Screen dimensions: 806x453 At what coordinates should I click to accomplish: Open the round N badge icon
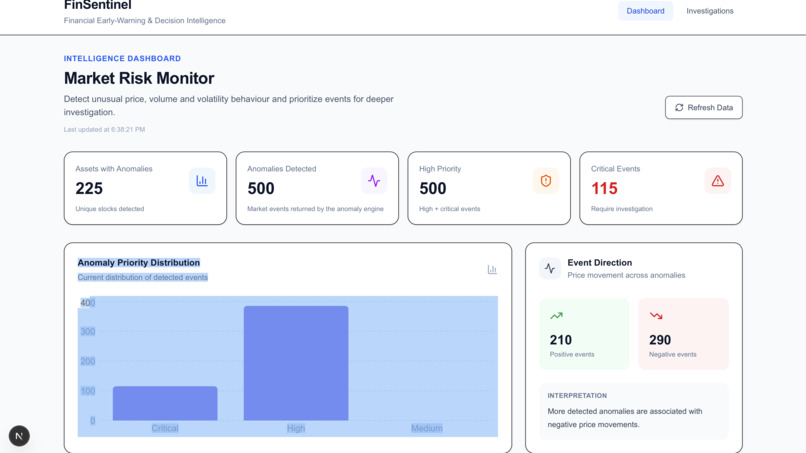[x=19, y=436]
